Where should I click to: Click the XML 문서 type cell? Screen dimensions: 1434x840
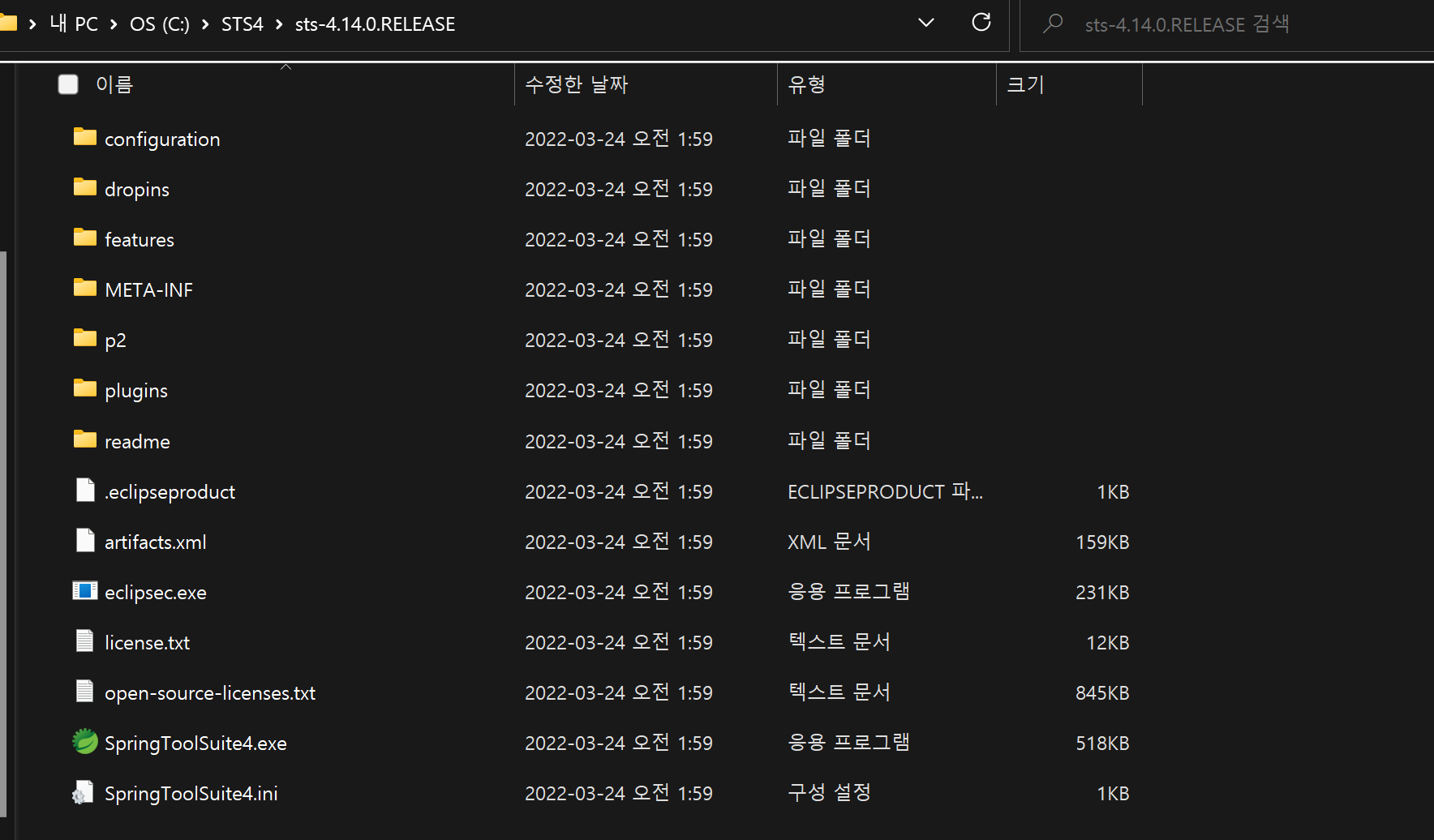coord(829,542)
